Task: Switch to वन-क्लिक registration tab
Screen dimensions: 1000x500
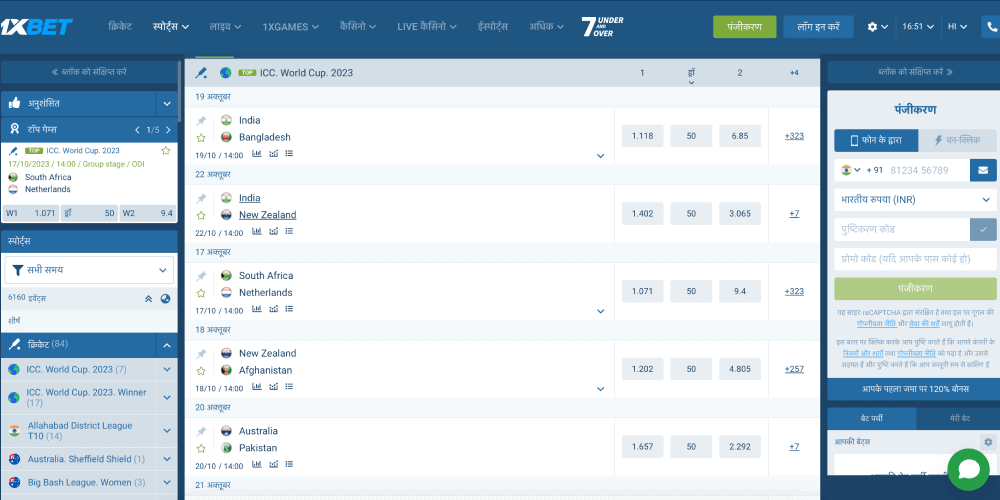Action: click(x=957, y=140)
